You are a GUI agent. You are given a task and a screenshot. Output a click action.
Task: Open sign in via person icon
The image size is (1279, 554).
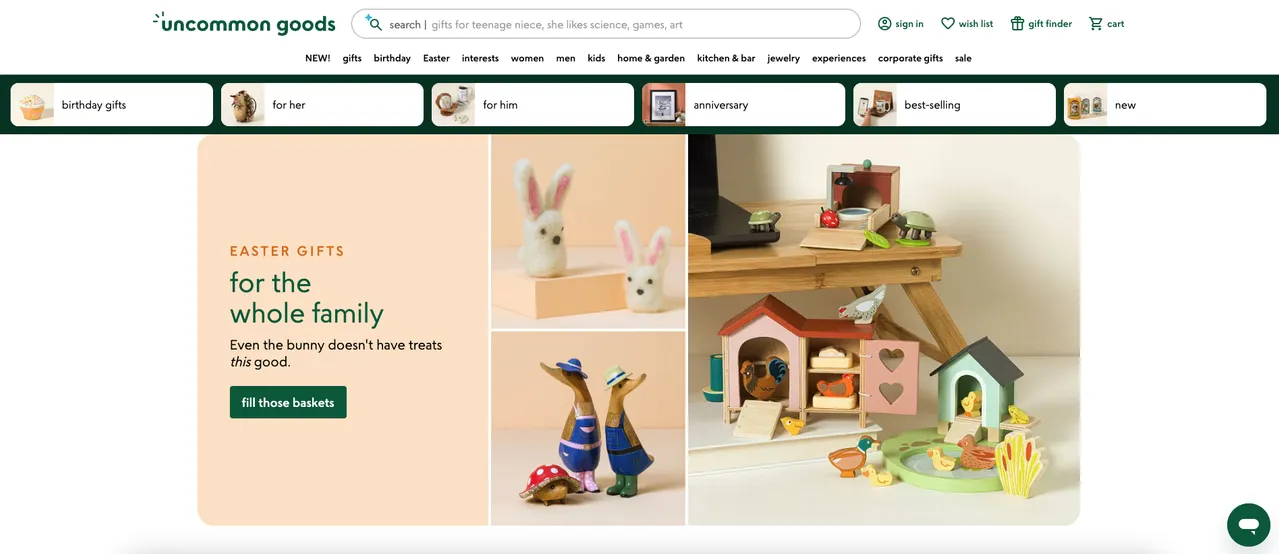pos(884,24)
